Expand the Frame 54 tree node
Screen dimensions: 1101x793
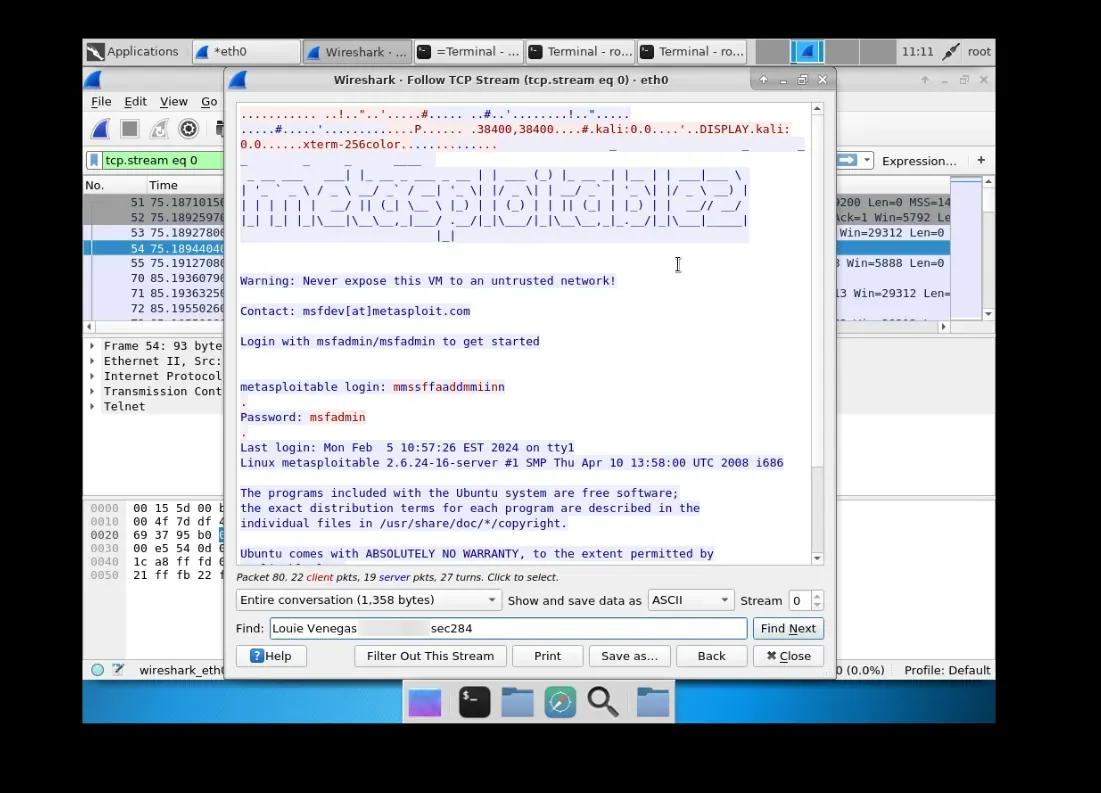[92, 346]
